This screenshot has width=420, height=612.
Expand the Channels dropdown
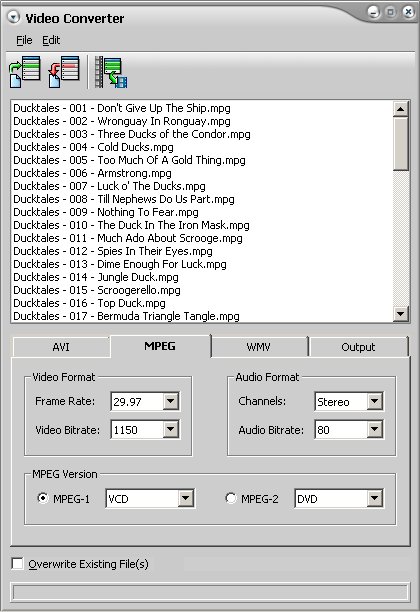[x=374, y=401]
